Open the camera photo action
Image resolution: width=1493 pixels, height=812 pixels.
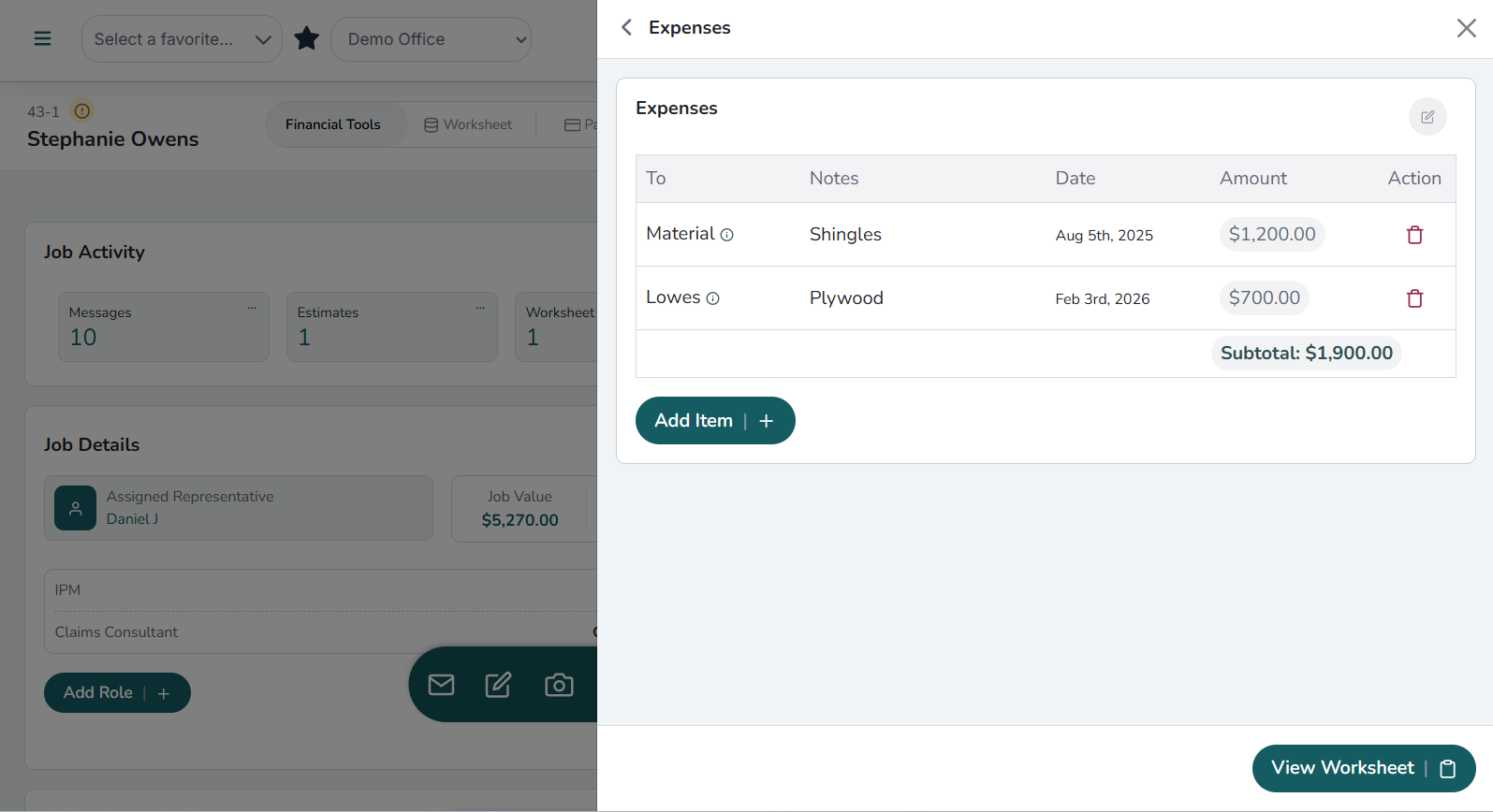pos(559,685)
